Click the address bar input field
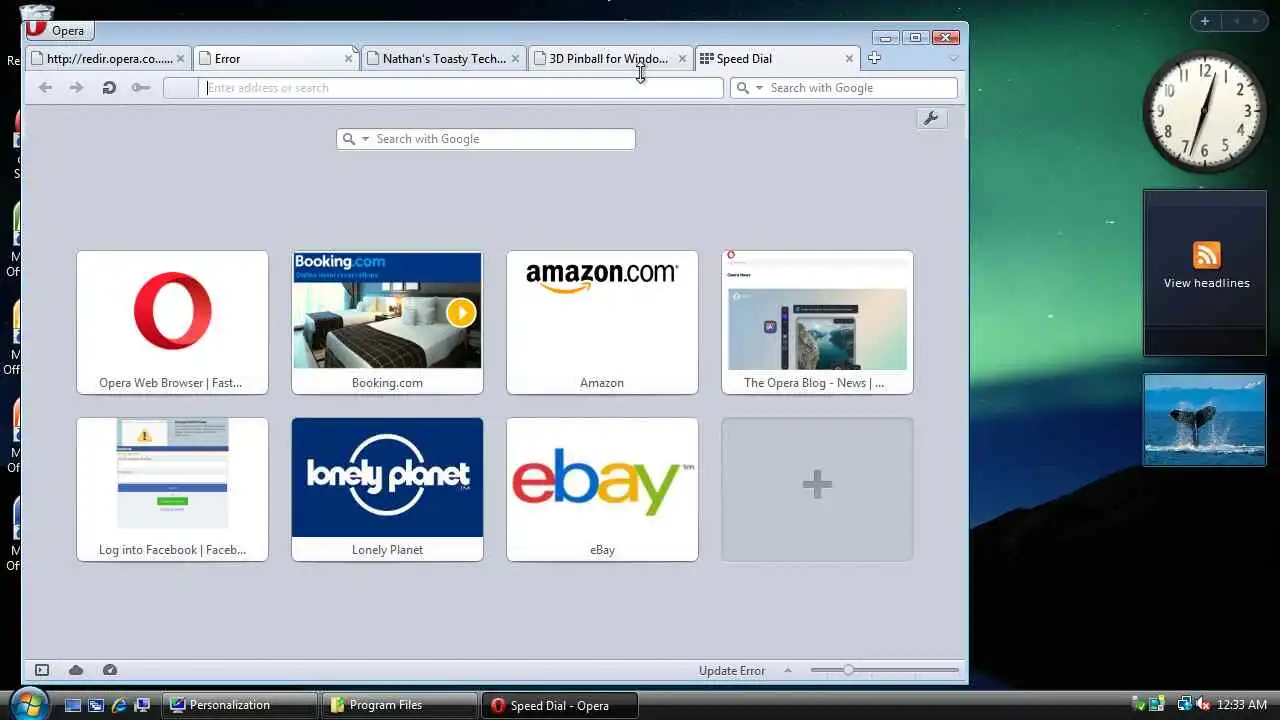This screenshot has height=720, width=1280. point(462,88)
